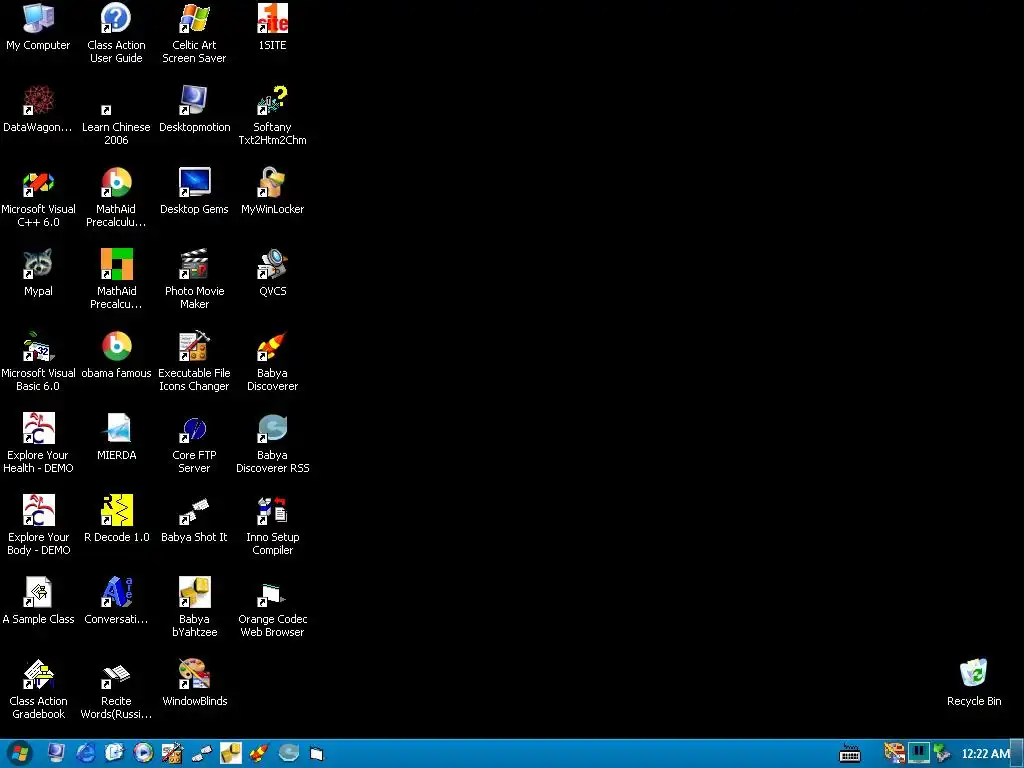This screenshot has width=1024, height=768.
Task: Open the obama famous shortcut
Action: tap(116, 355)
